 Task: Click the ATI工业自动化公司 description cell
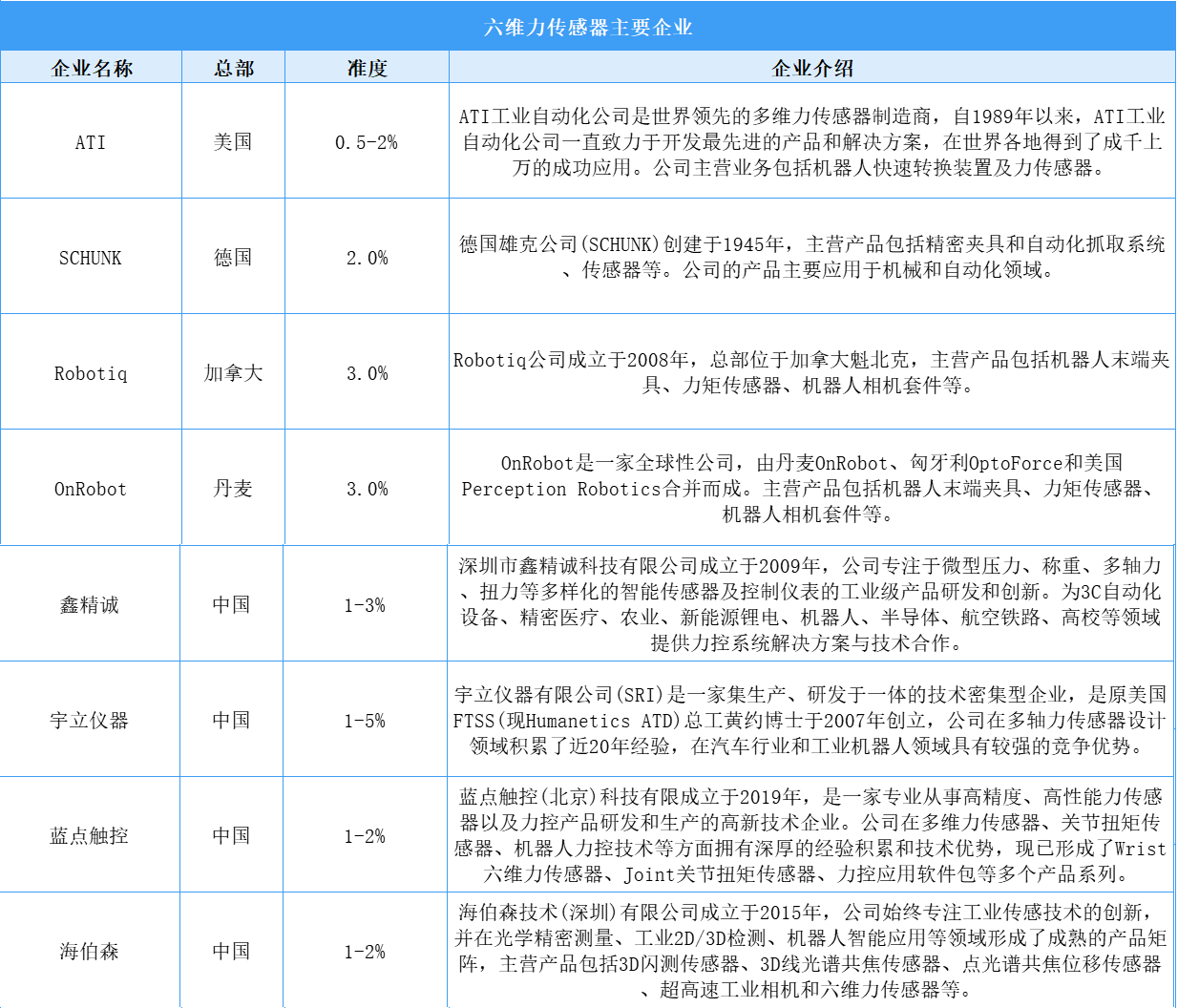click(x=812, y=141)
